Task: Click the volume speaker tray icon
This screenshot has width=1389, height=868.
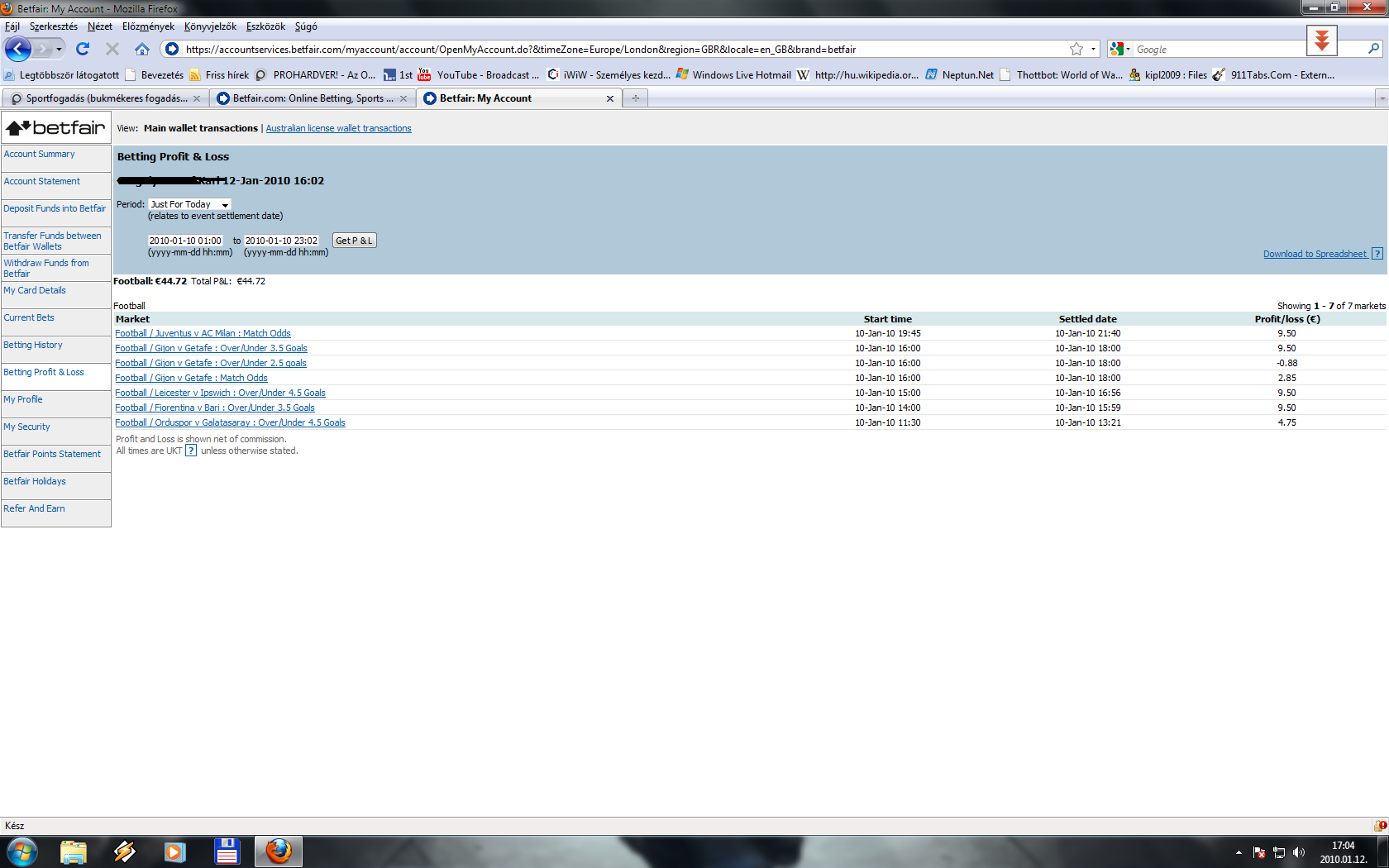Action: 1299,852
